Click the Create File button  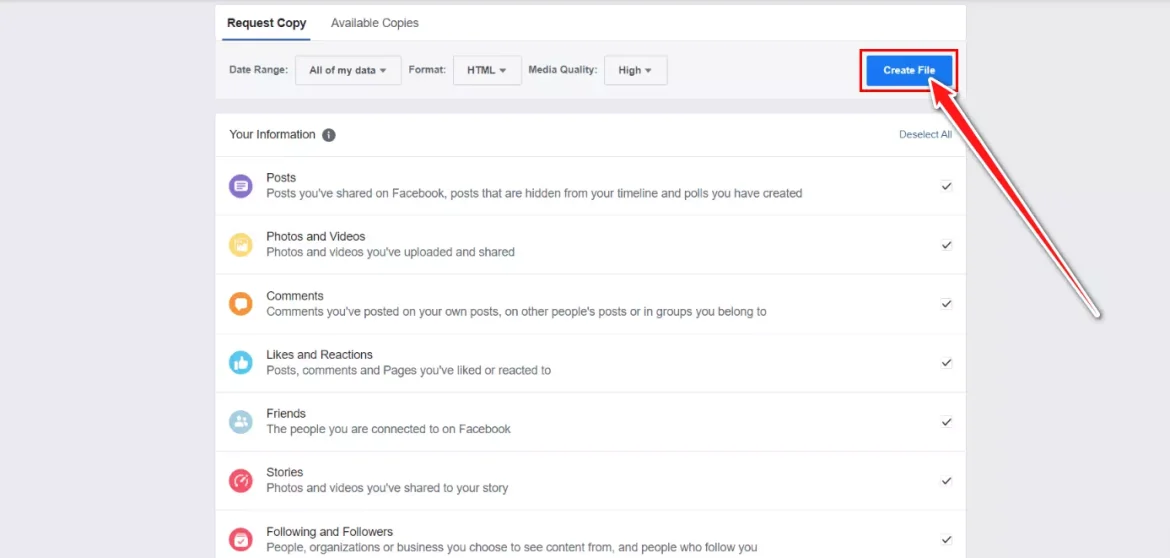[x=909, y=71]
